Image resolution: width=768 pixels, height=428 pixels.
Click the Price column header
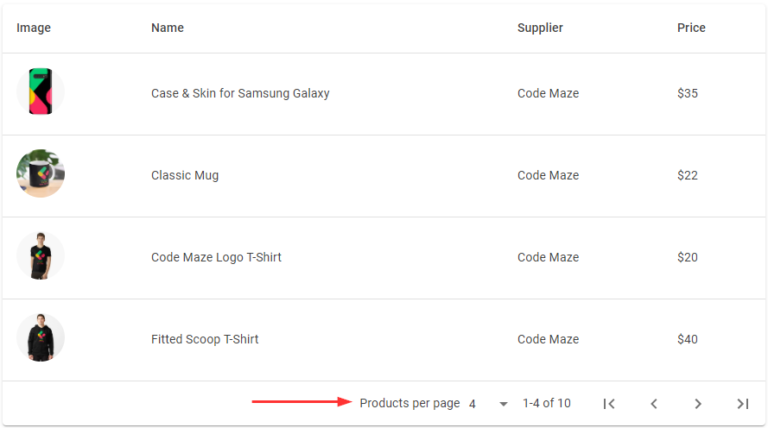pos(691,28)
